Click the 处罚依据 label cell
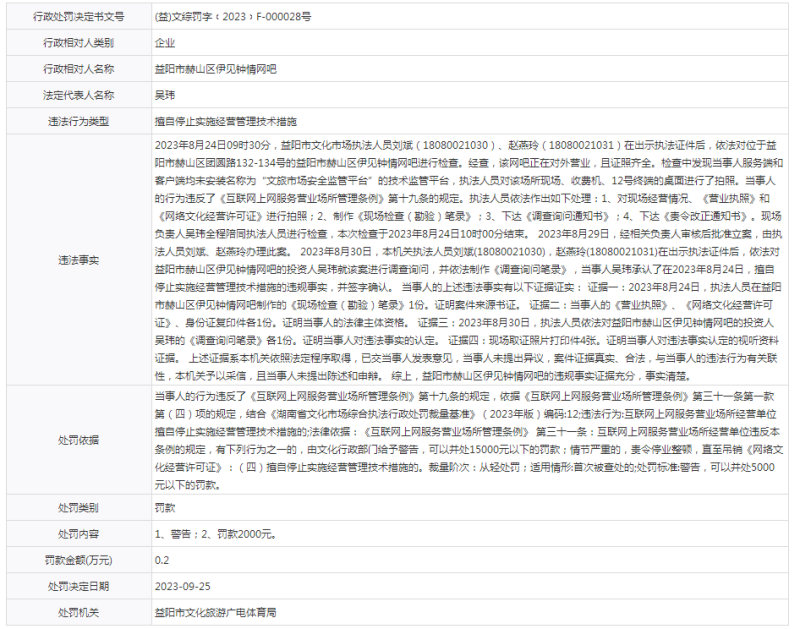This screenshot has height=629, width=800. point(78,440)
